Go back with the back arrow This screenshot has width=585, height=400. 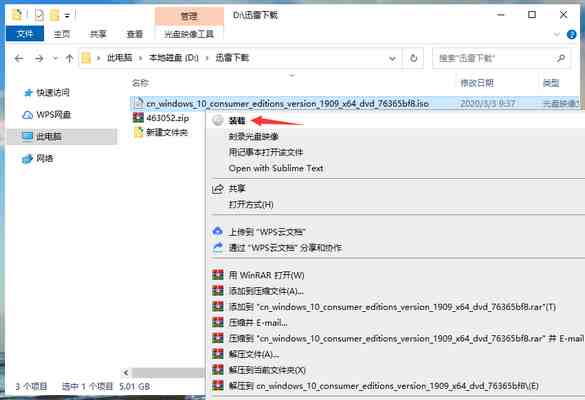[19, 58]
